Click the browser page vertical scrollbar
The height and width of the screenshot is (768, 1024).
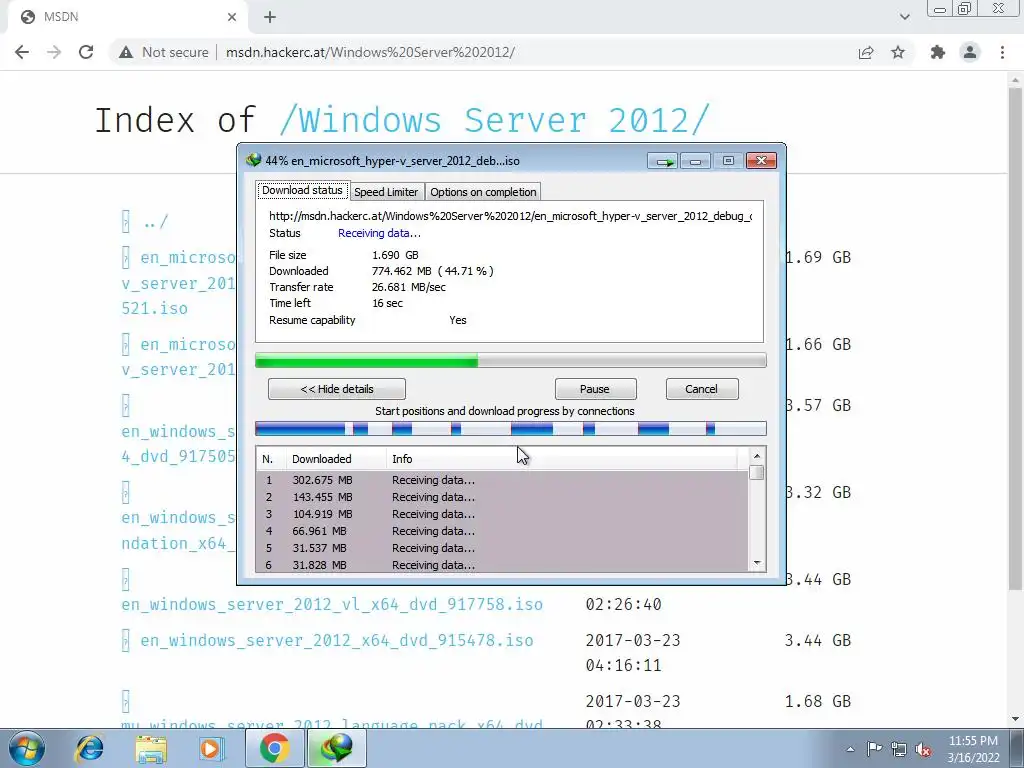1016,340
